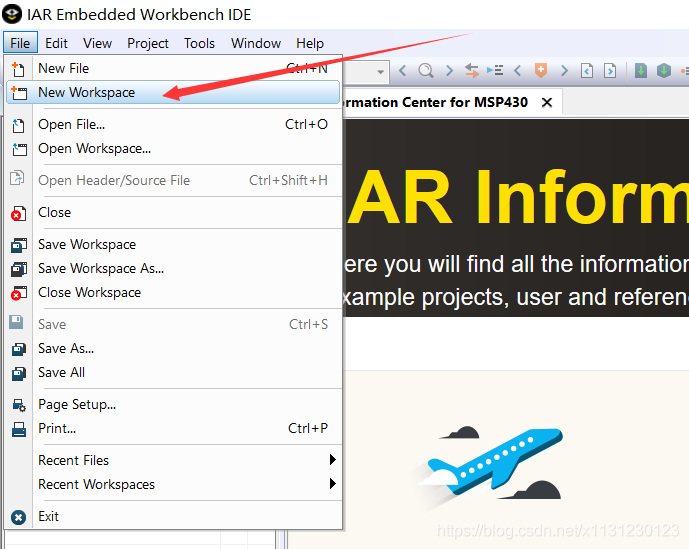This screenshot has width=689, height=549.
Task: Click the Save All icon
Action: tap(18, 373)
